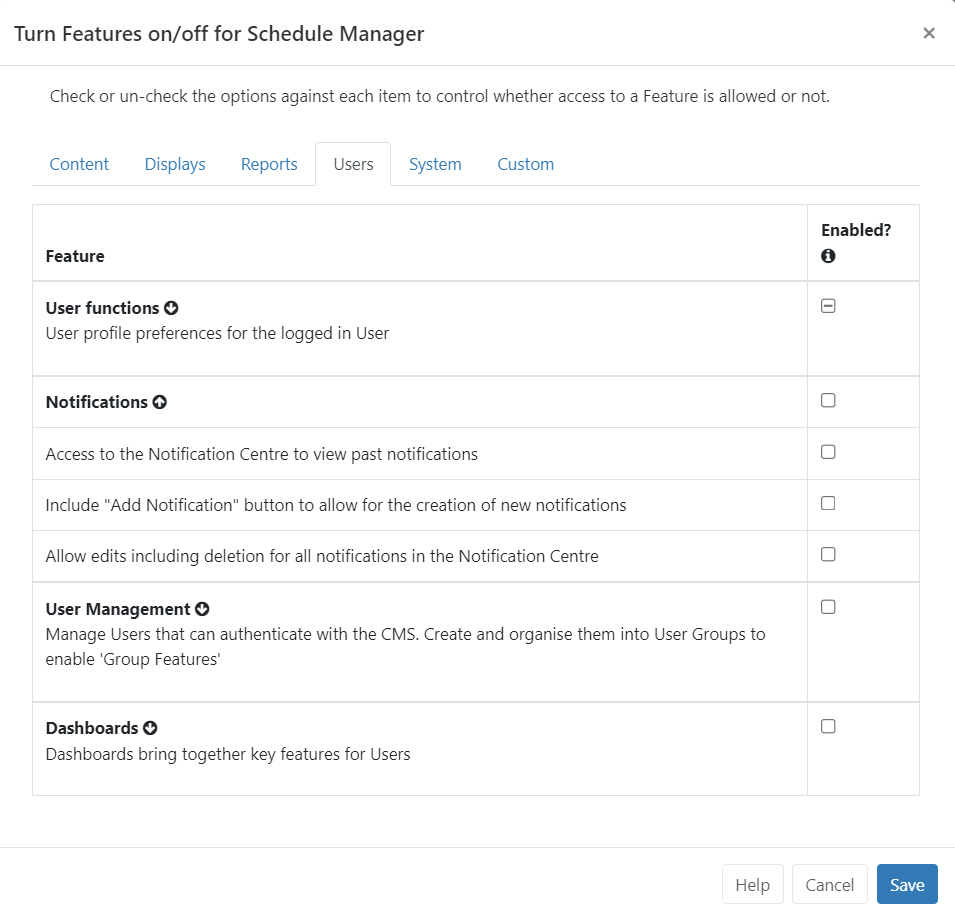Click the info icon under Enabled? header
This screenshot has width=955, height=913.
tap(828, 256)
